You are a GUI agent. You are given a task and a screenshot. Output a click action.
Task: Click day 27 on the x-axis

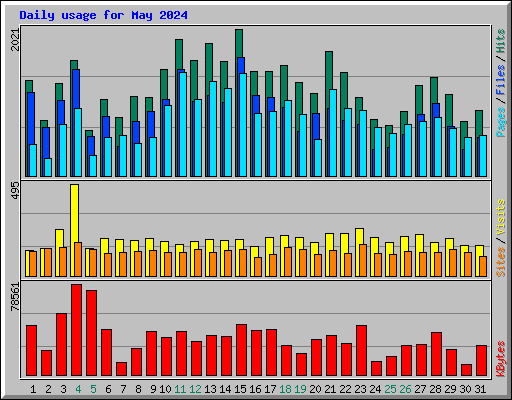420,389
